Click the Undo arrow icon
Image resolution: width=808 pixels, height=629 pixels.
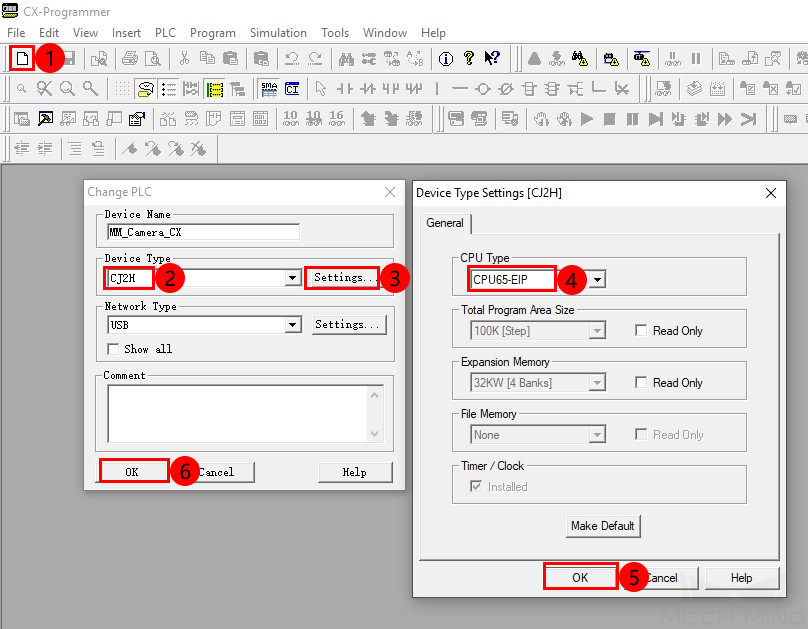tap(292, 59)
